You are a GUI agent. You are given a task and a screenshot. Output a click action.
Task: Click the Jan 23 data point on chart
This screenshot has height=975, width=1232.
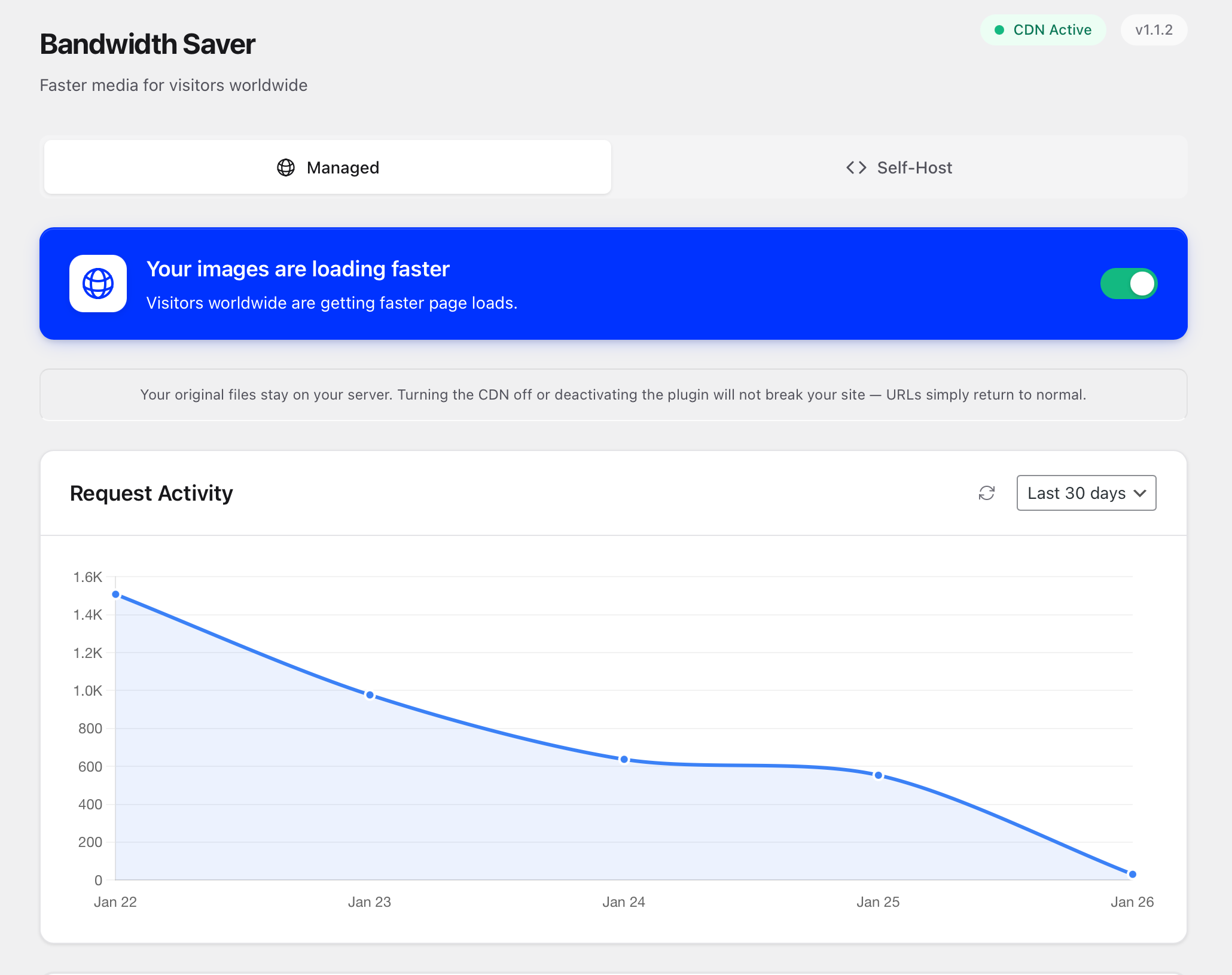pos(370,695)
